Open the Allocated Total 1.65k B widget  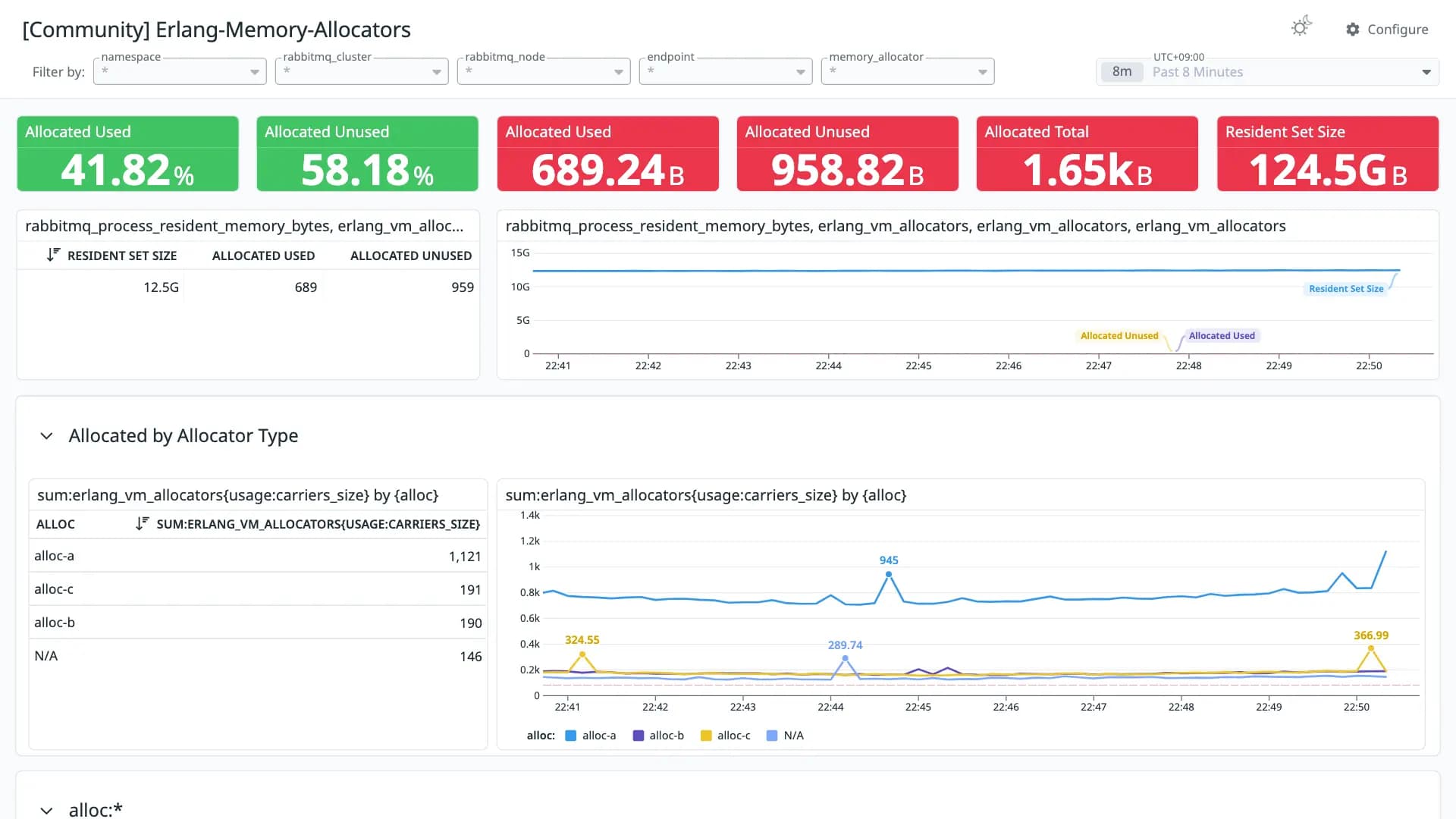tap(1087, 153)
